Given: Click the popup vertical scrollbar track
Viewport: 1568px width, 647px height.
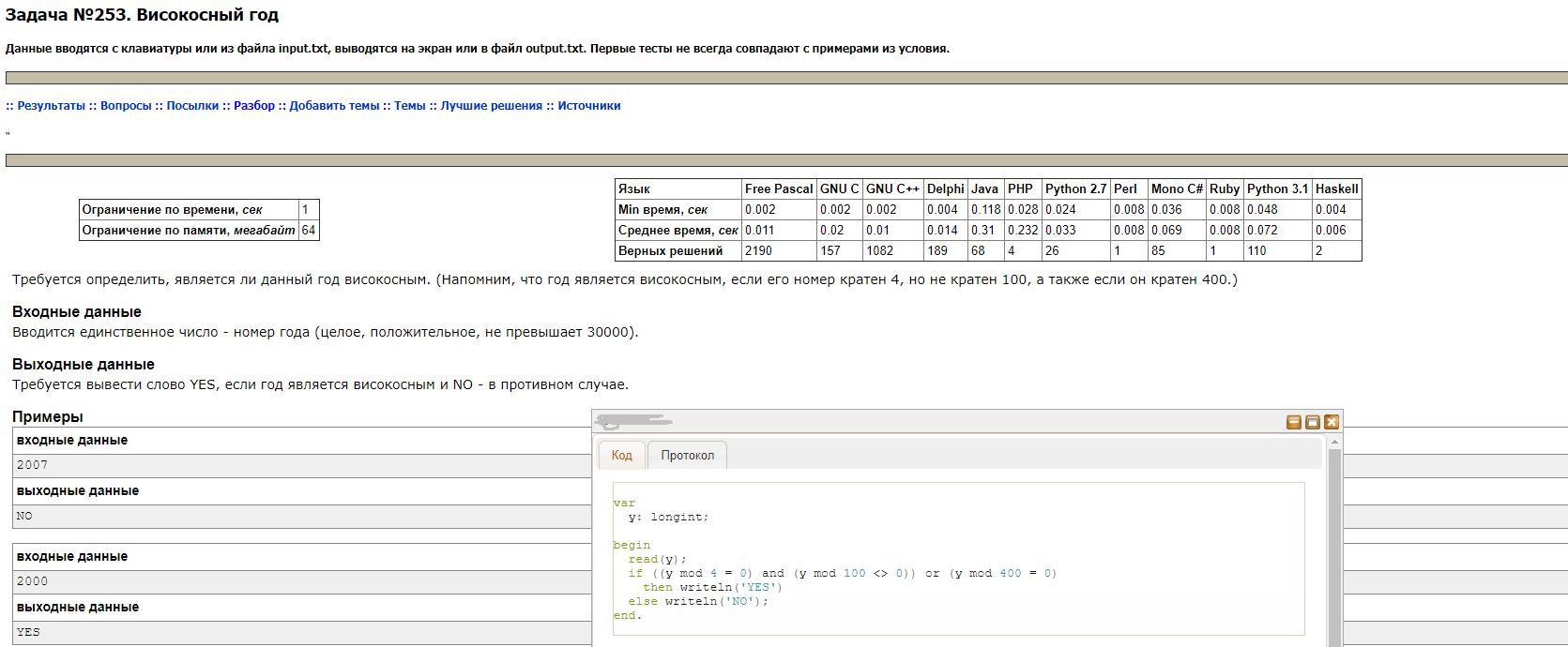Looking at the screenshot, I should [x=1335, y=563].
